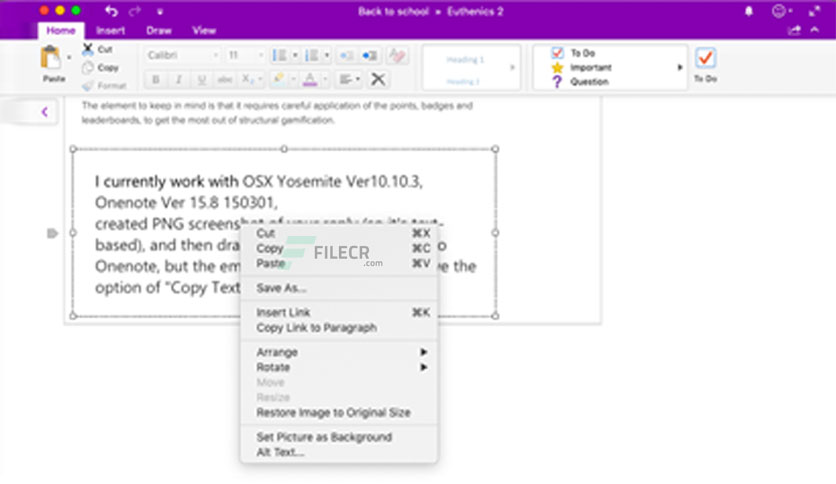Viewport: 836px width, 484px height.
Task: Choose Cut in the context menu
Action: click(339, 233)
